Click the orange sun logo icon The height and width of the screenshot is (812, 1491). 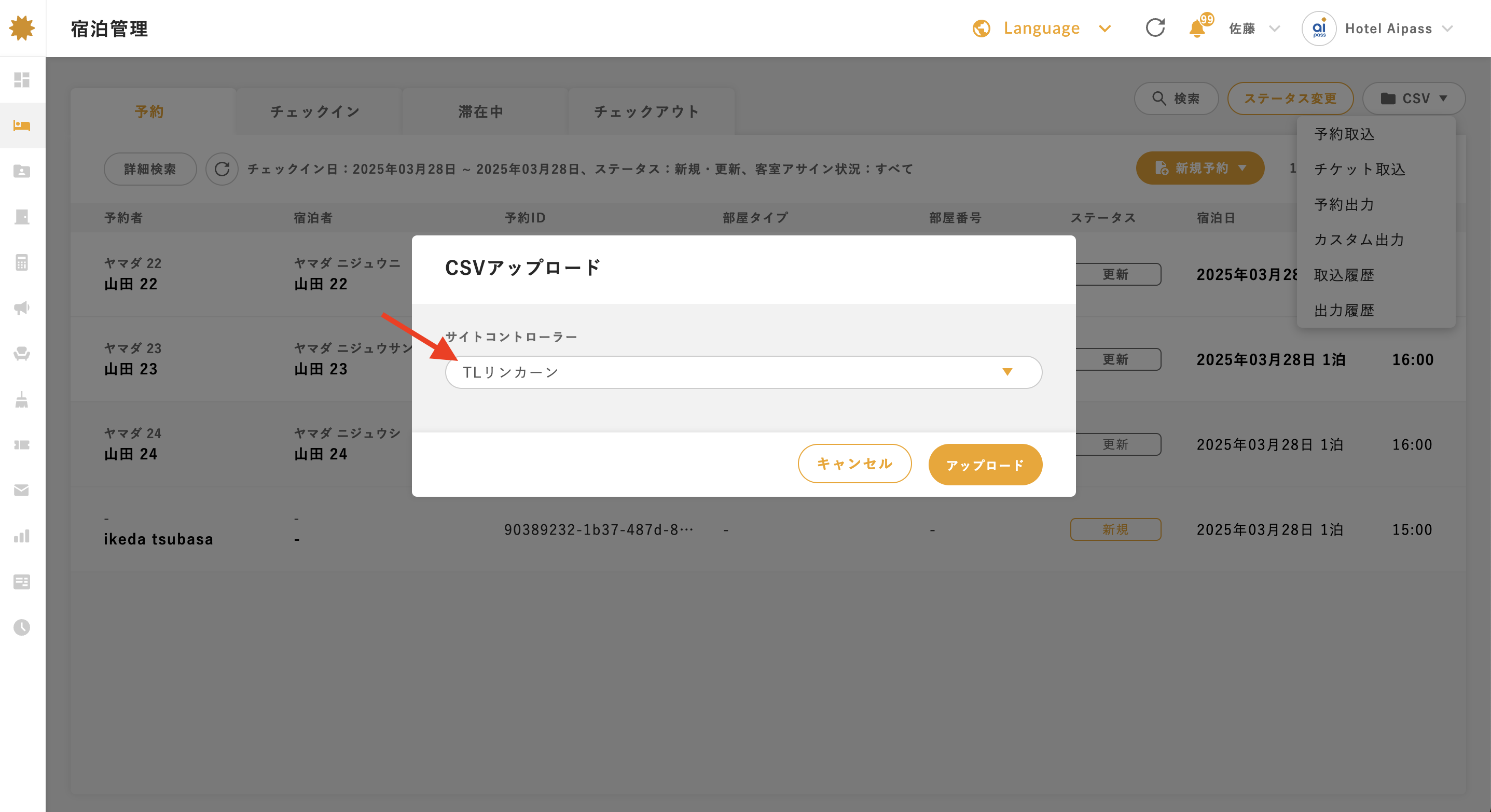click(22, 28)
